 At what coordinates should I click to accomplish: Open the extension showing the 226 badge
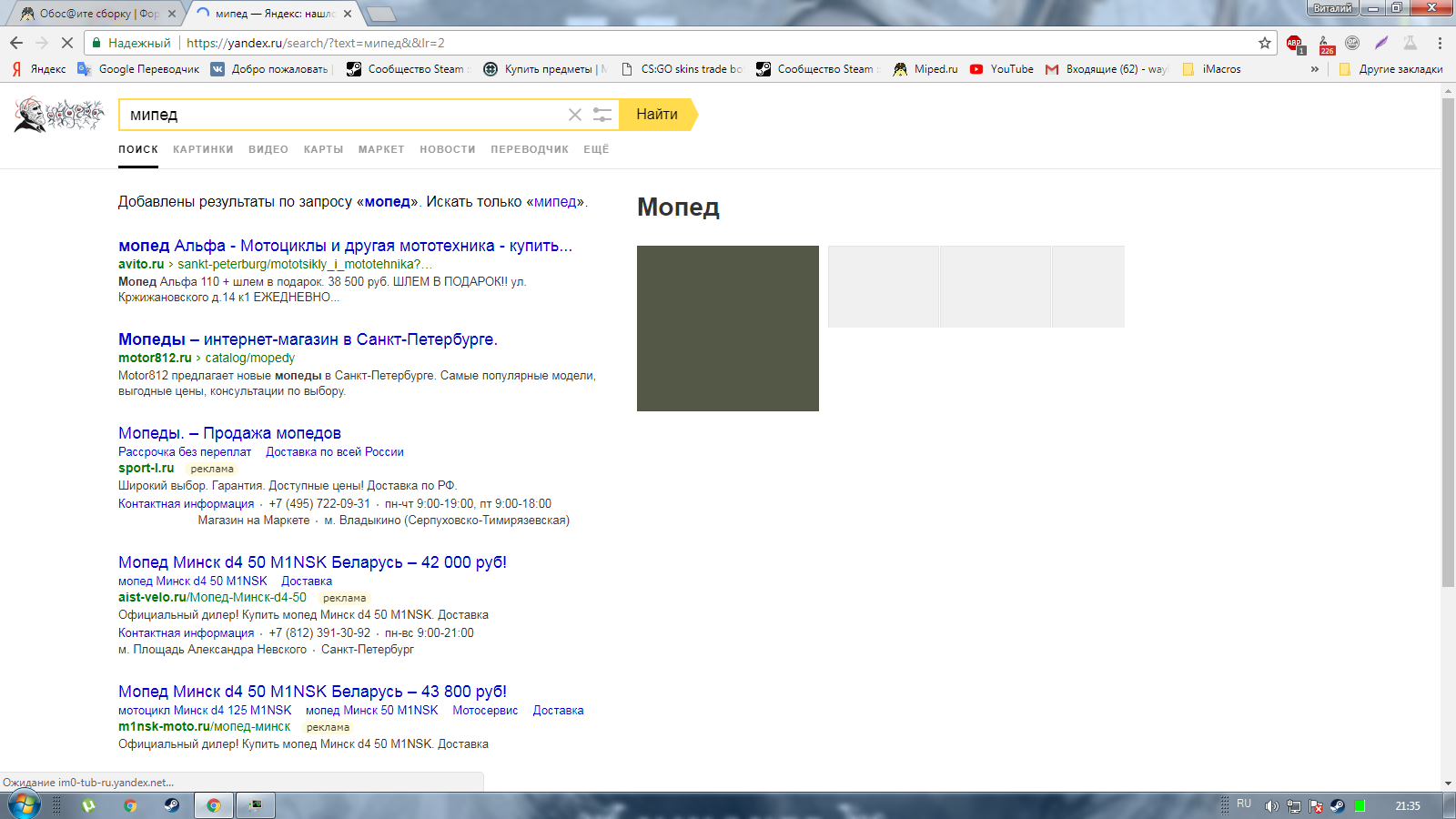click(x=1326, y=44)
